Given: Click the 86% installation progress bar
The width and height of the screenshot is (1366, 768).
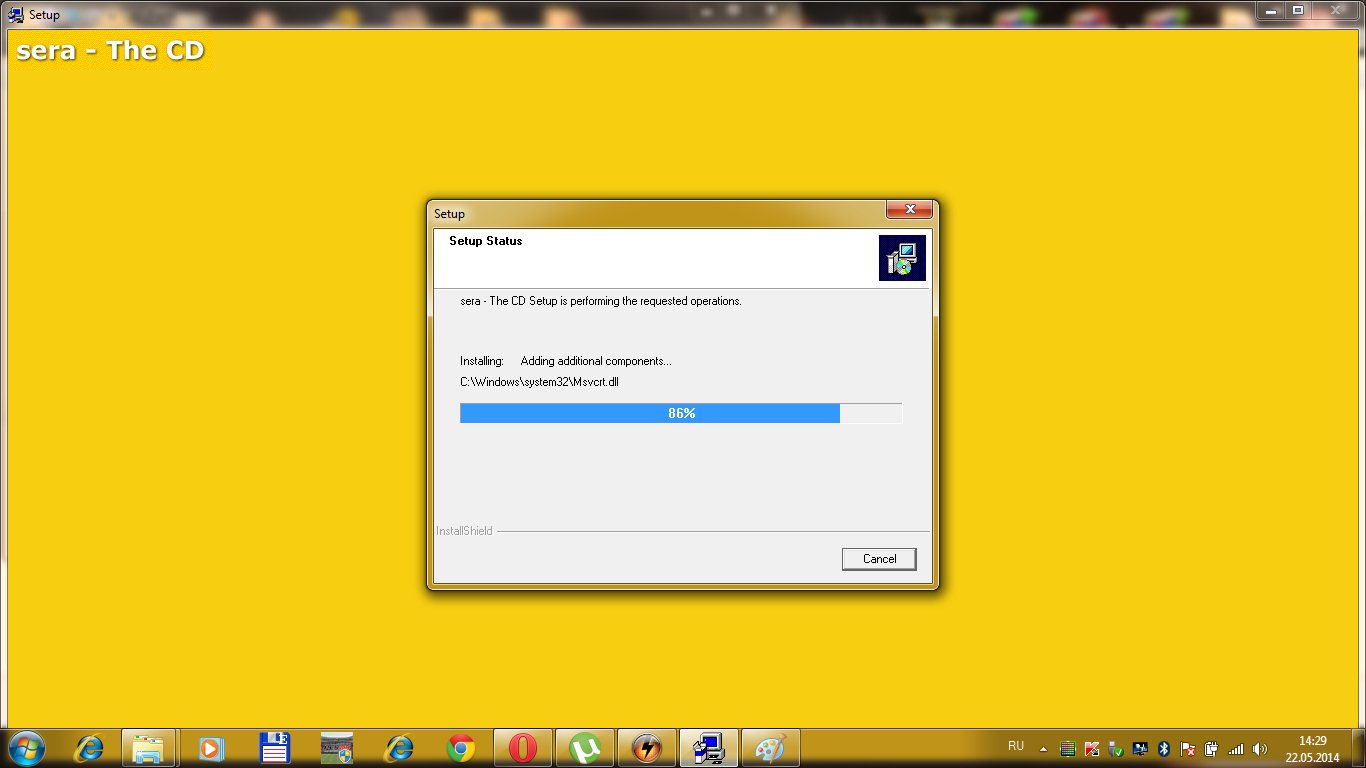Looking at the screenshot, I should pos(680,413).
